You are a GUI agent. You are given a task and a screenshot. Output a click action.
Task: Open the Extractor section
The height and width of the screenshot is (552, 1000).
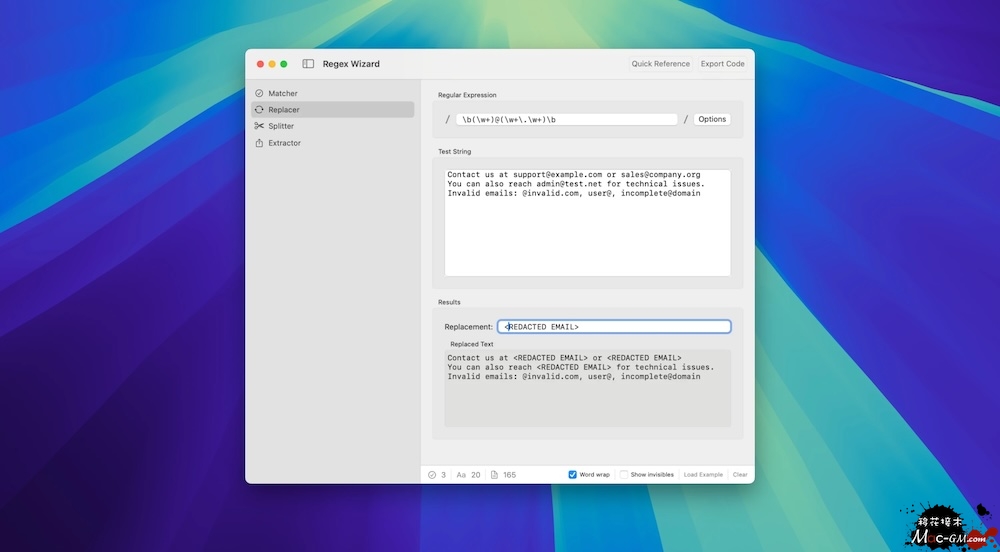tap(284, 143)
